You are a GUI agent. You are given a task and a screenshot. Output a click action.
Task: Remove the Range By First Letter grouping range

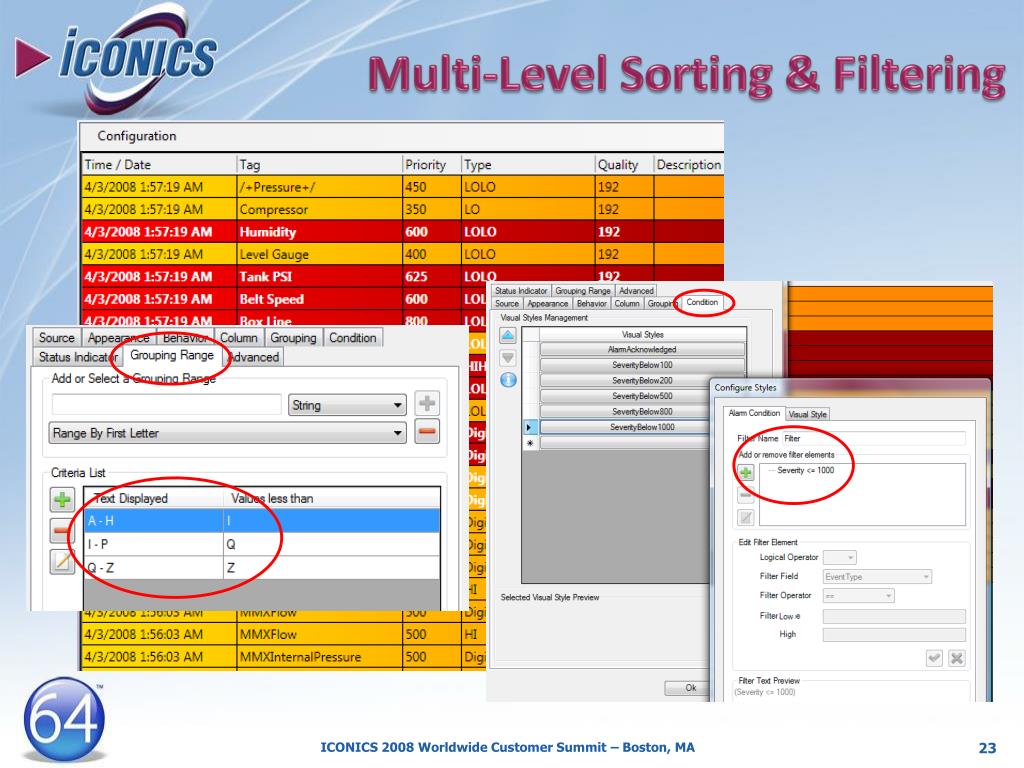click(427, 432)
